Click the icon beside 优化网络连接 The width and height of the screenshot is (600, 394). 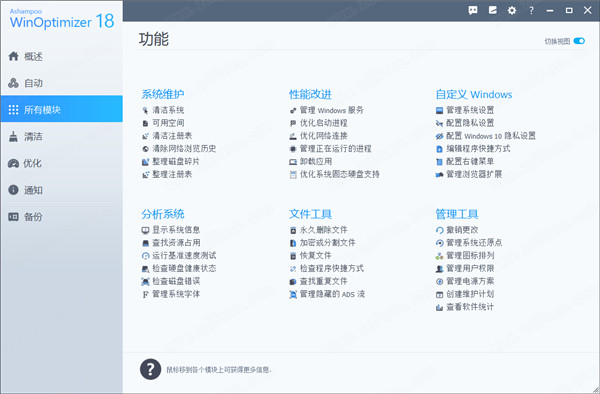(x=293, y=136)
